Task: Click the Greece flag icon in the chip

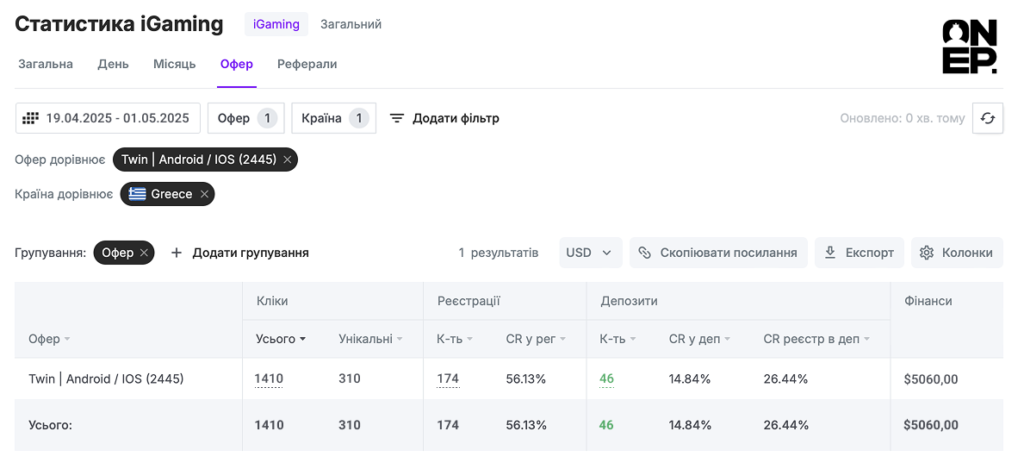Action: pos(137,194)
